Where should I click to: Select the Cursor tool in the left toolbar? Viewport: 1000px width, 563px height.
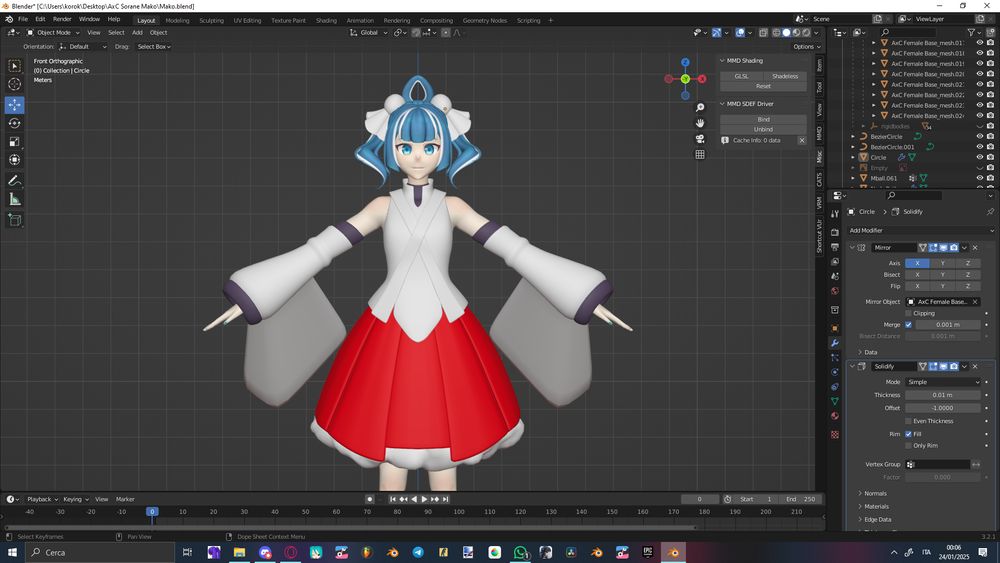[15, 85]
